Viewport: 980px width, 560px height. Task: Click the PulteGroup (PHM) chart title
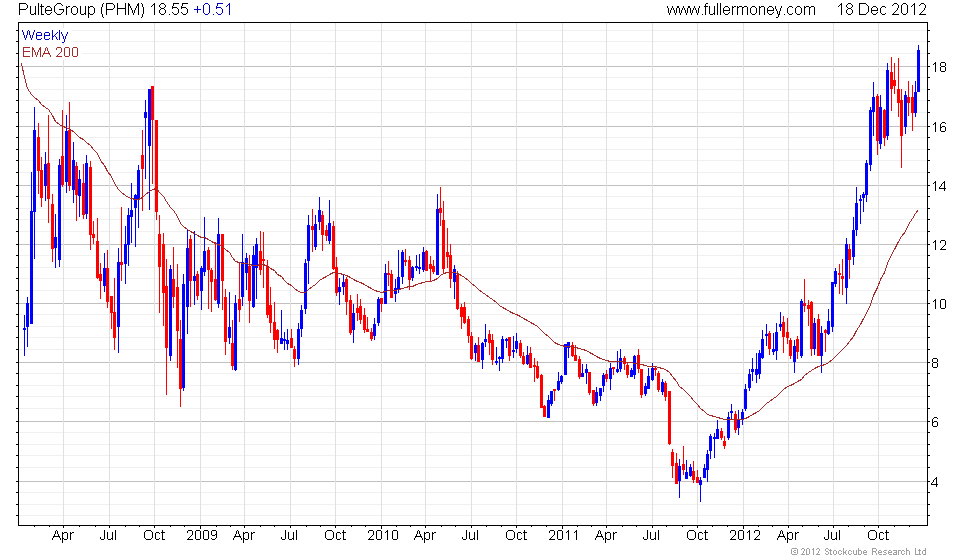[81, 9]
